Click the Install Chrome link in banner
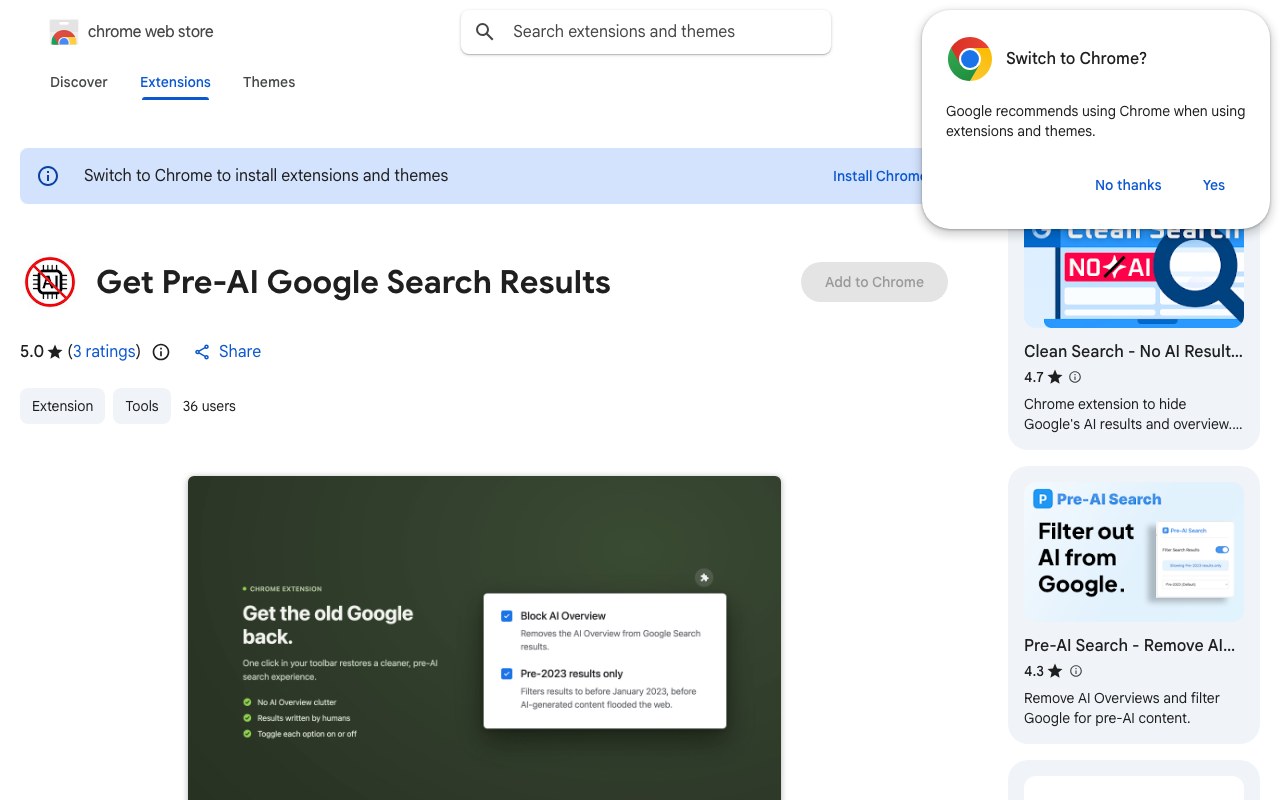Viewport: 1280px width, 800px height. click(x=878, y=176)
